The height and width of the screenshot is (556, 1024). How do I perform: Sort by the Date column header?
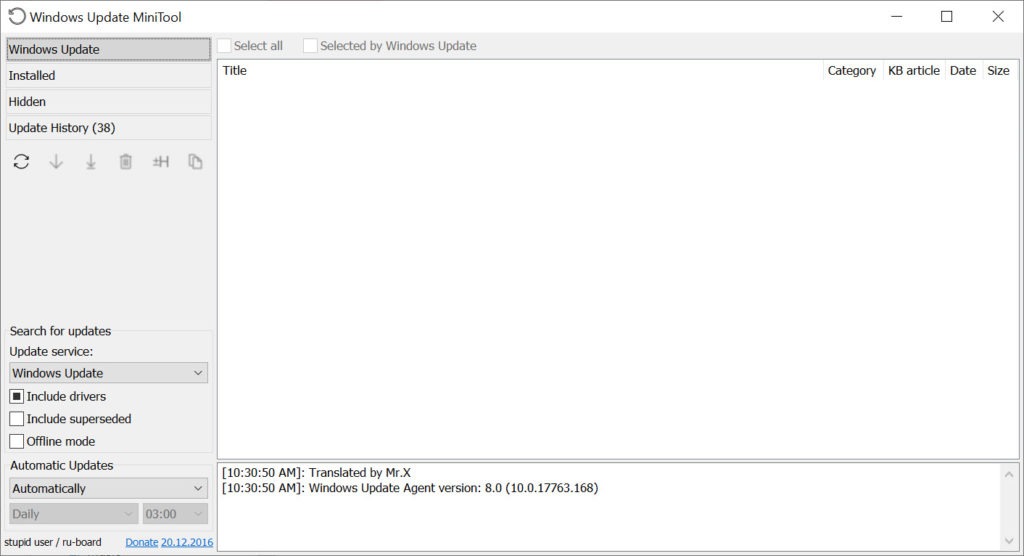963,71
